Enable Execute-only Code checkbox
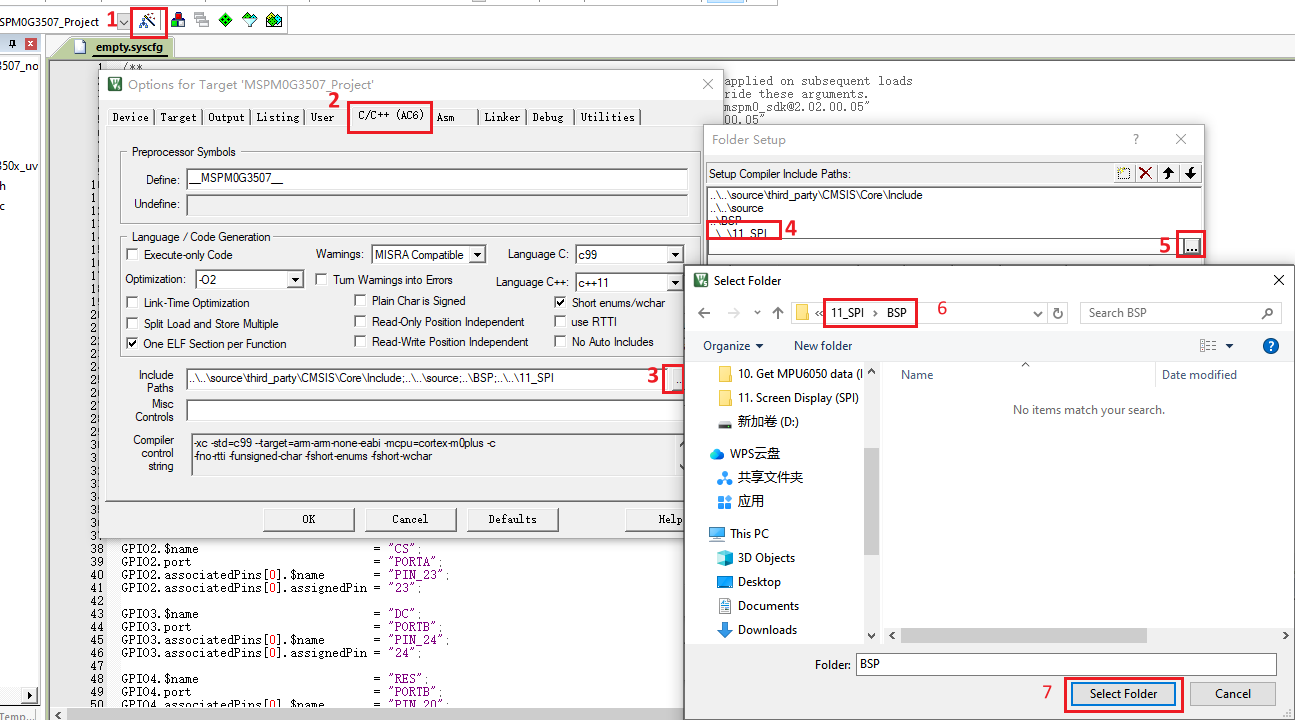The width and height of the screenshot is (1295, 720). (x=134, y=255)
